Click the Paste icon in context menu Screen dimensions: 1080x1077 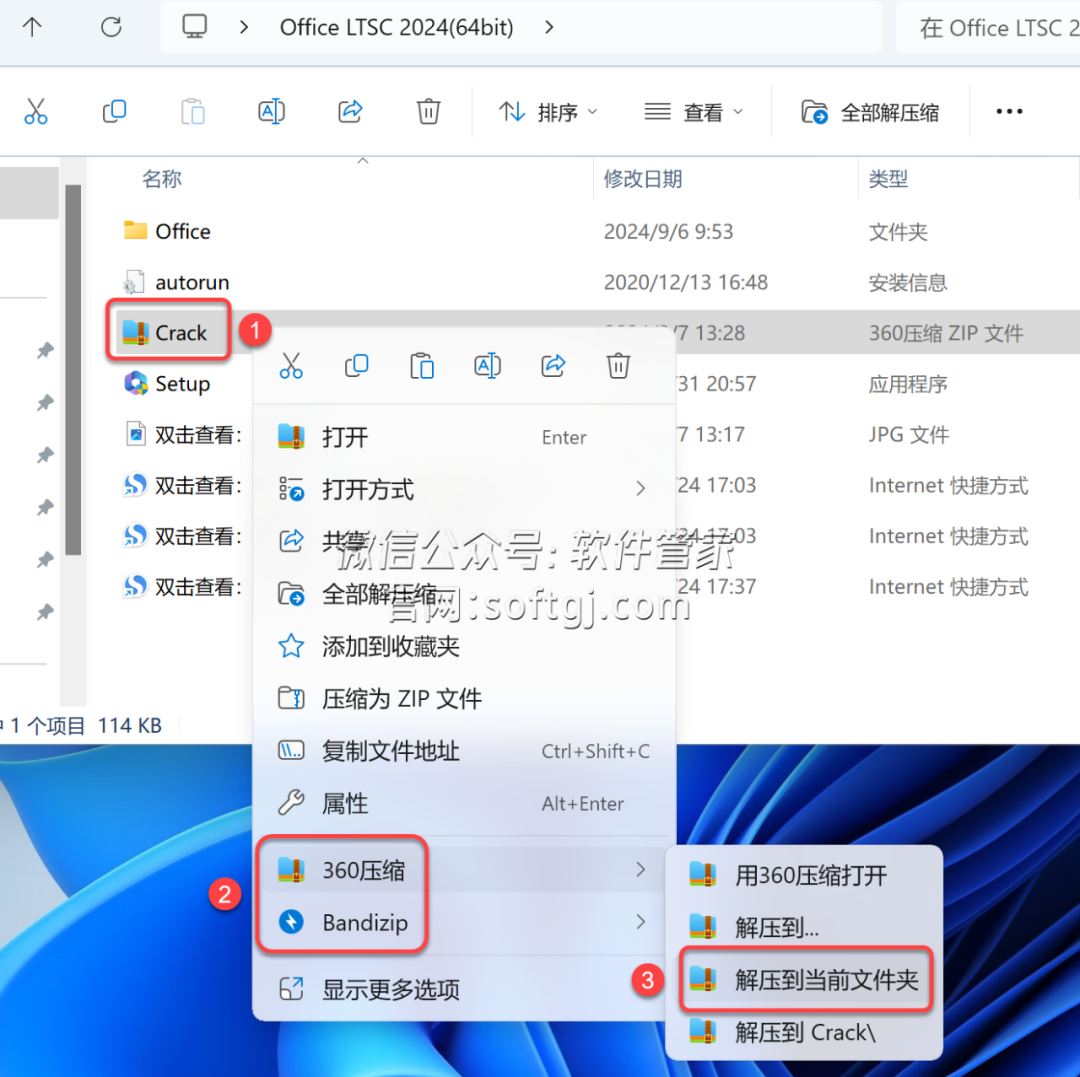click(422, 366)
